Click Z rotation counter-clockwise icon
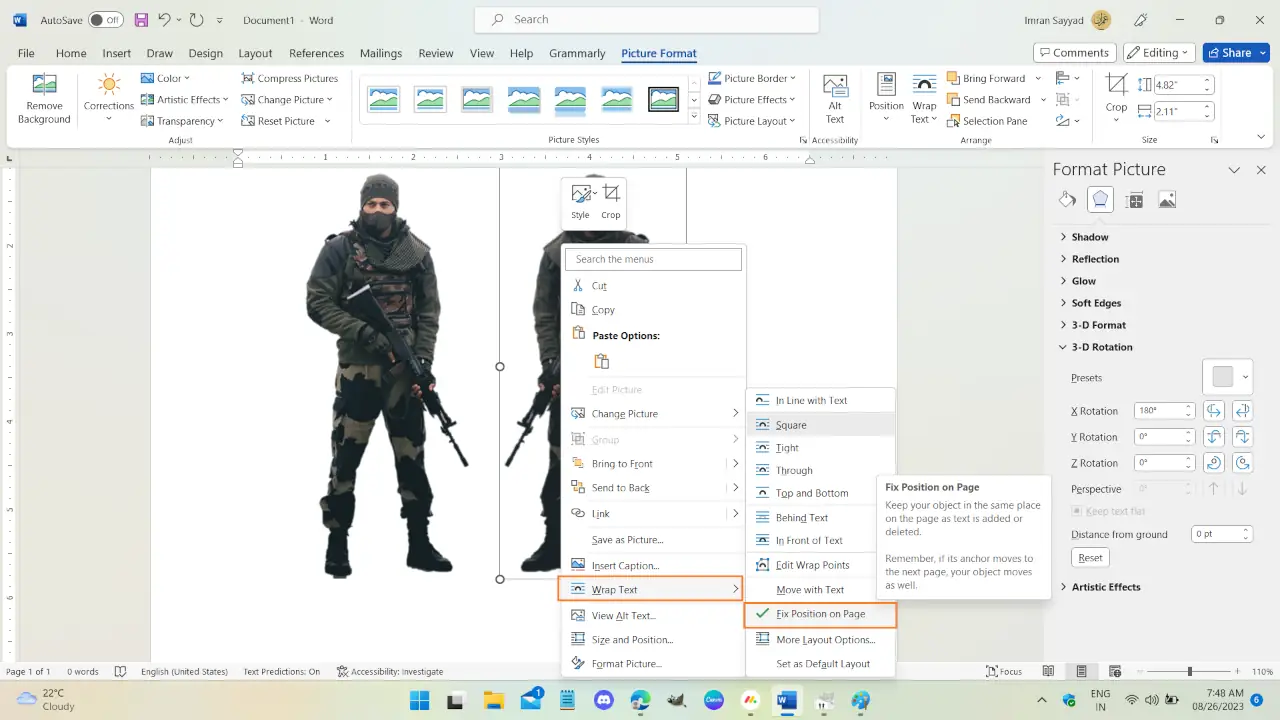The image size is (1280, 720). pyautogui.click(x=1242, y=463)
